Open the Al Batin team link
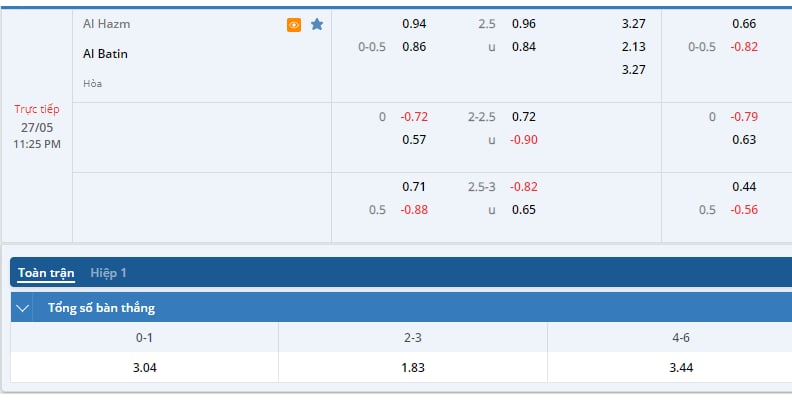The width and height of the screenshot is (792, 400). click(105, 54)
